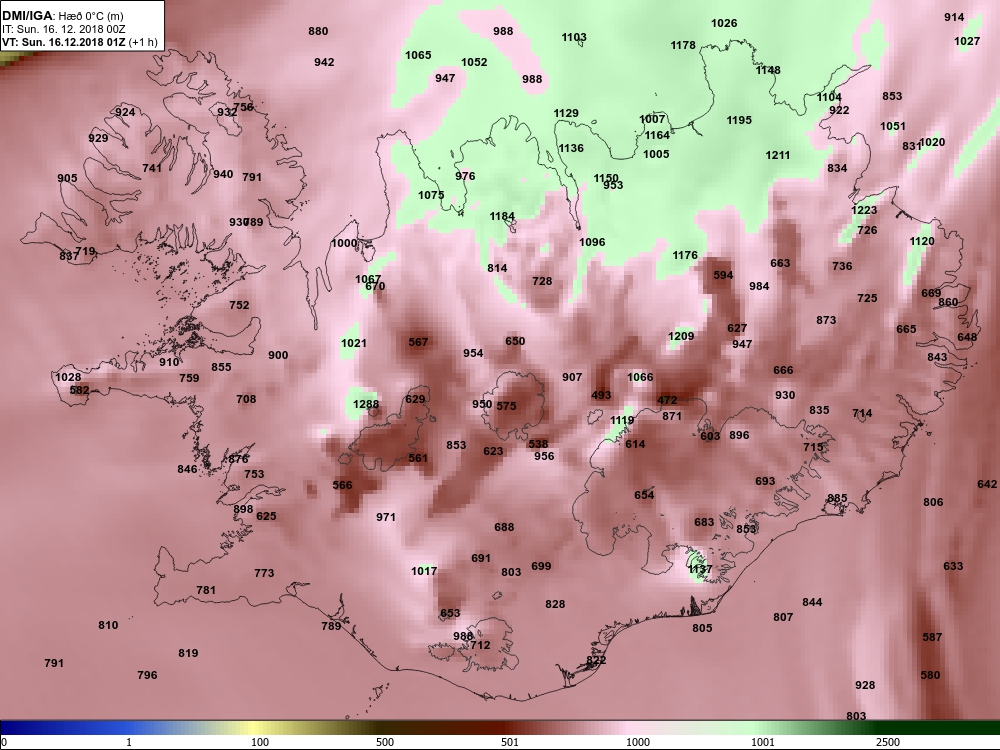Screen dimensions: 1000x750
Task: Click the 538 height value on the map
Action: (x=538, y=445)
